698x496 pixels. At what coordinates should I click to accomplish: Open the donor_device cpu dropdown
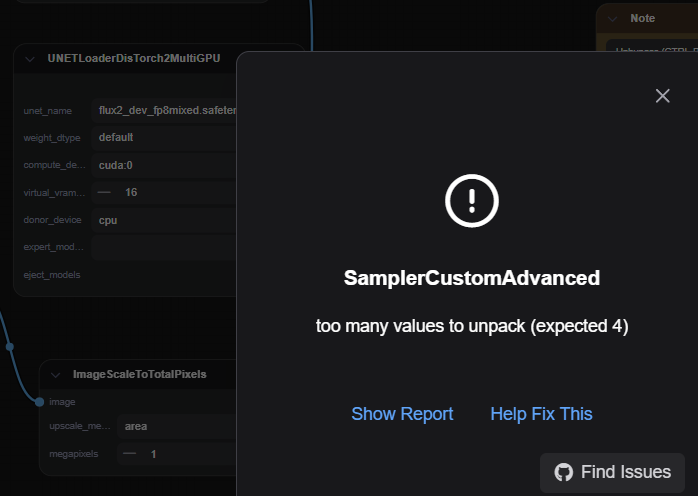point(164,220)
